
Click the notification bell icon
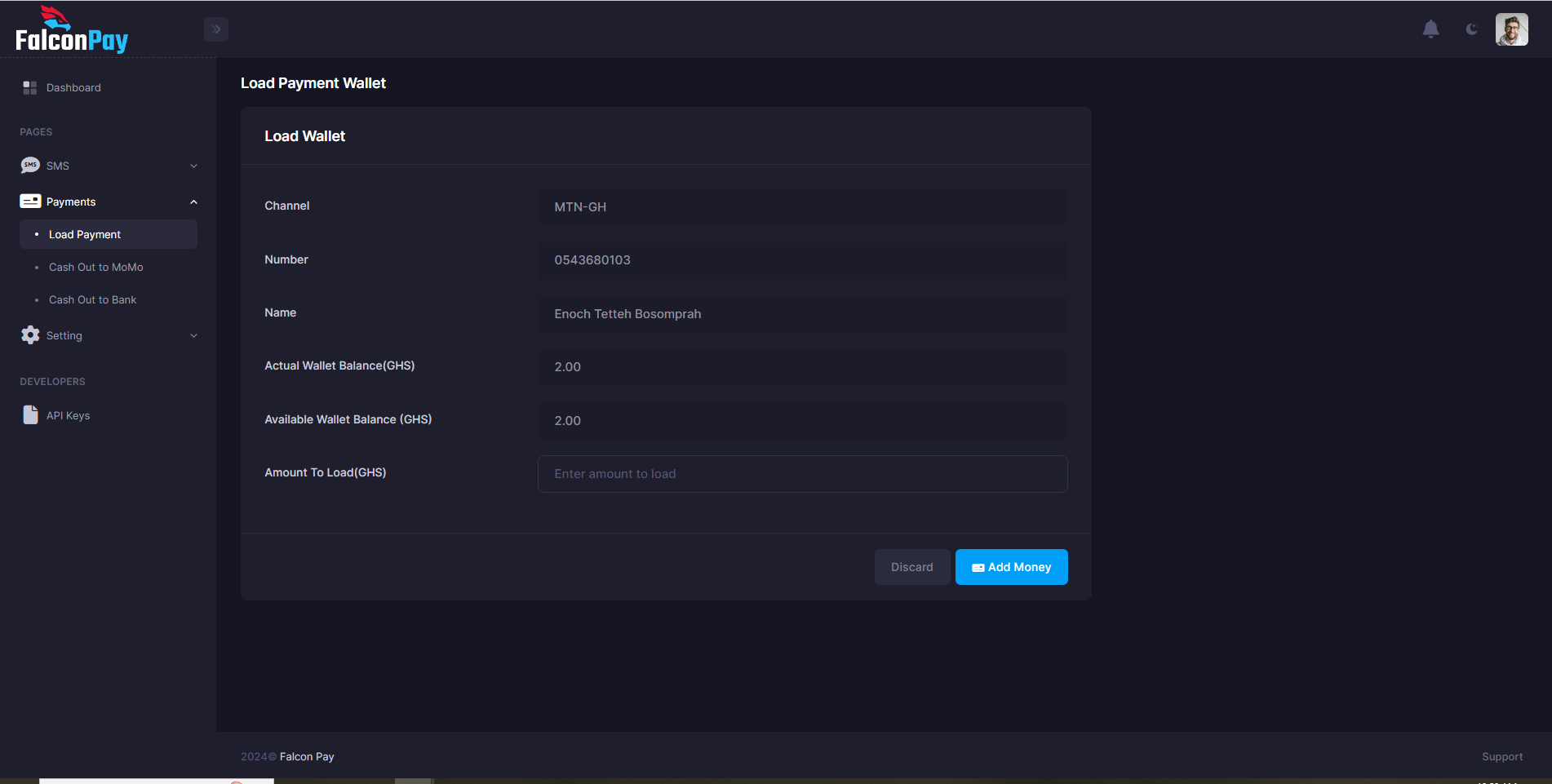[1430, 29]
